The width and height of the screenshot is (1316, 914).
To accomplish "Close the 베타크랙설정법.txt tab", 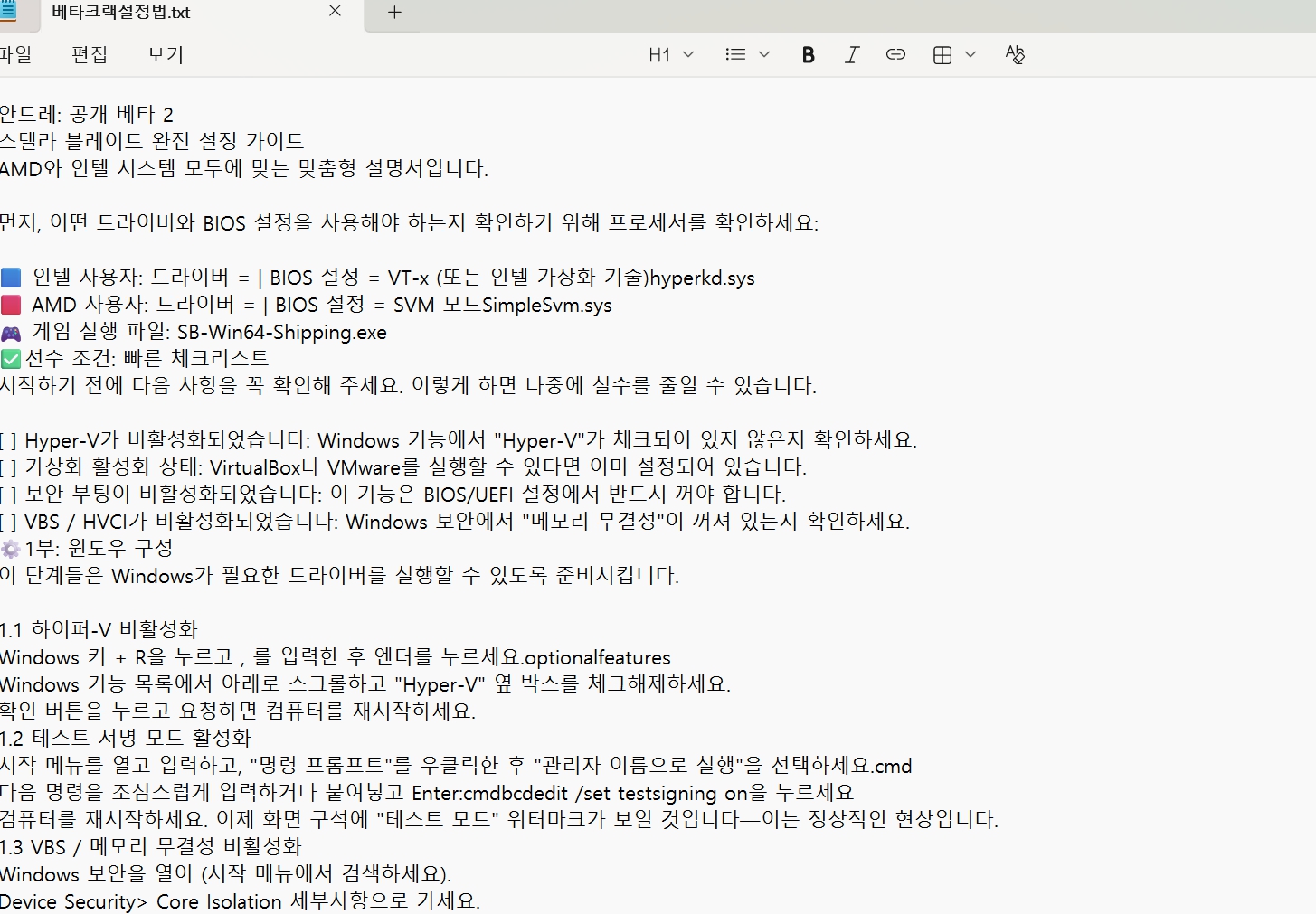I will click(335, 12).
